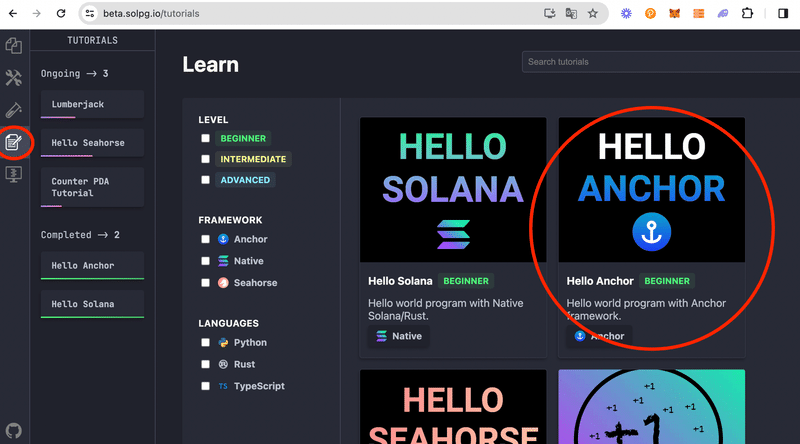800x444 pixels.
Task: Check the Rust language filter
Action: coord(205,364)
